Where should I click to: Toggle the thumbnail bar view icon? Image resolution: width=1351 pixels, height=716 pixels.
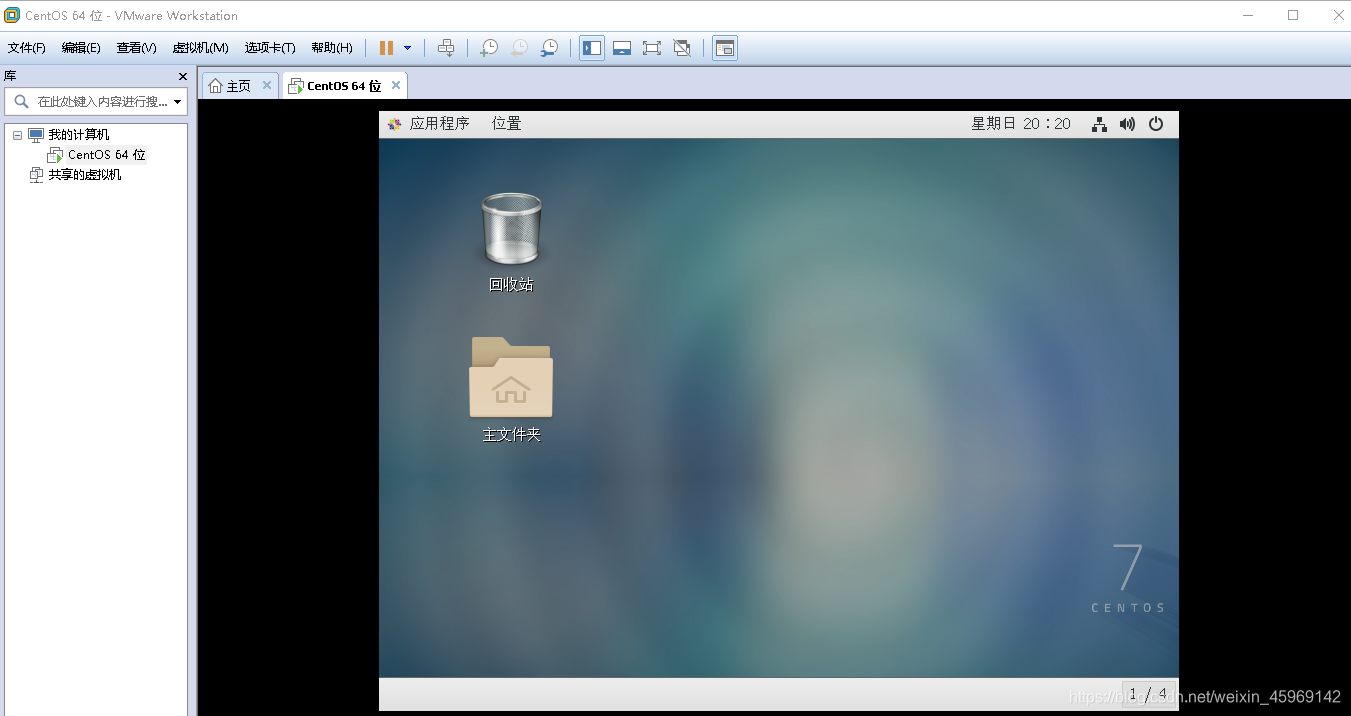[x=622, y=48]
